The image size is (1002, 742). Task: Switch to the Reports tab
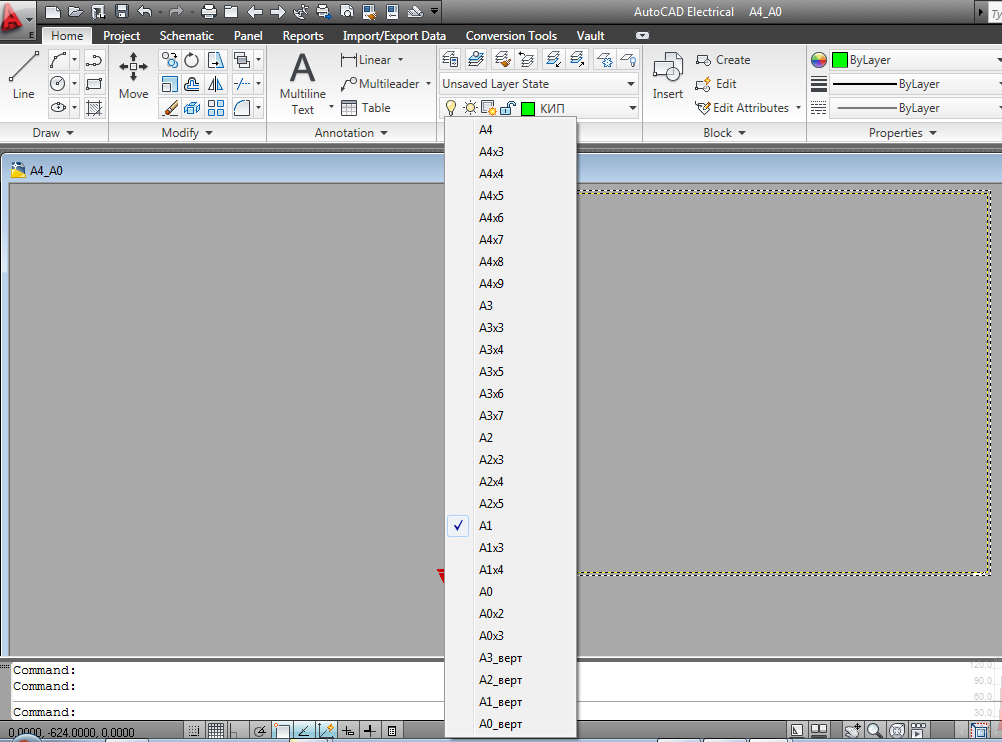point(303,36)
